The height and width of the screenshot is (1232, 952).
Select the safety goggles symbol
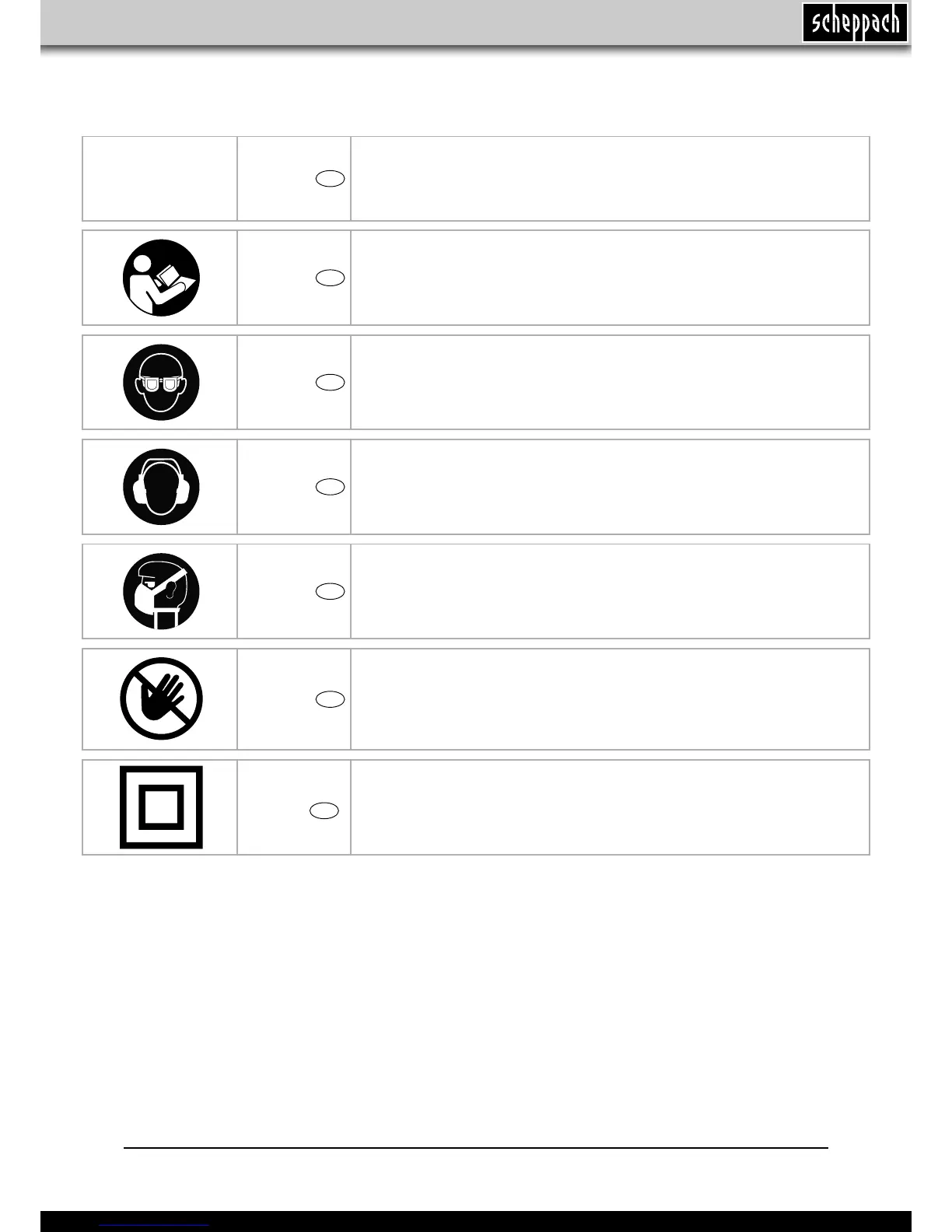(161, 383)
